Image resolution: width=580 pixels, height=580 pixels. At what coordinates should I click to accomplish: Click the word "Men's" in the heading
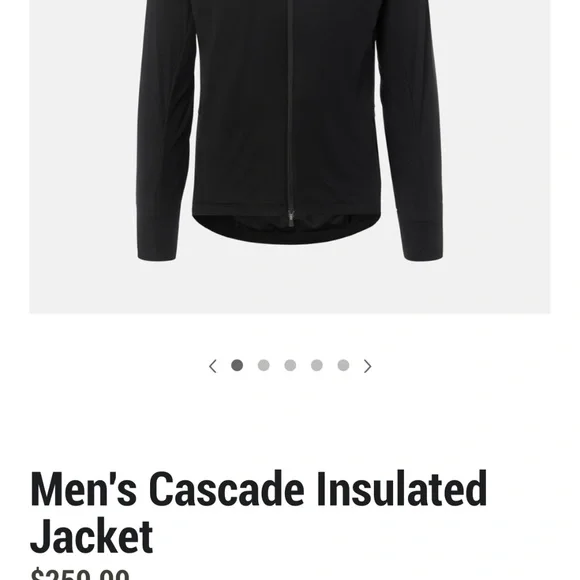click(84, 489)
